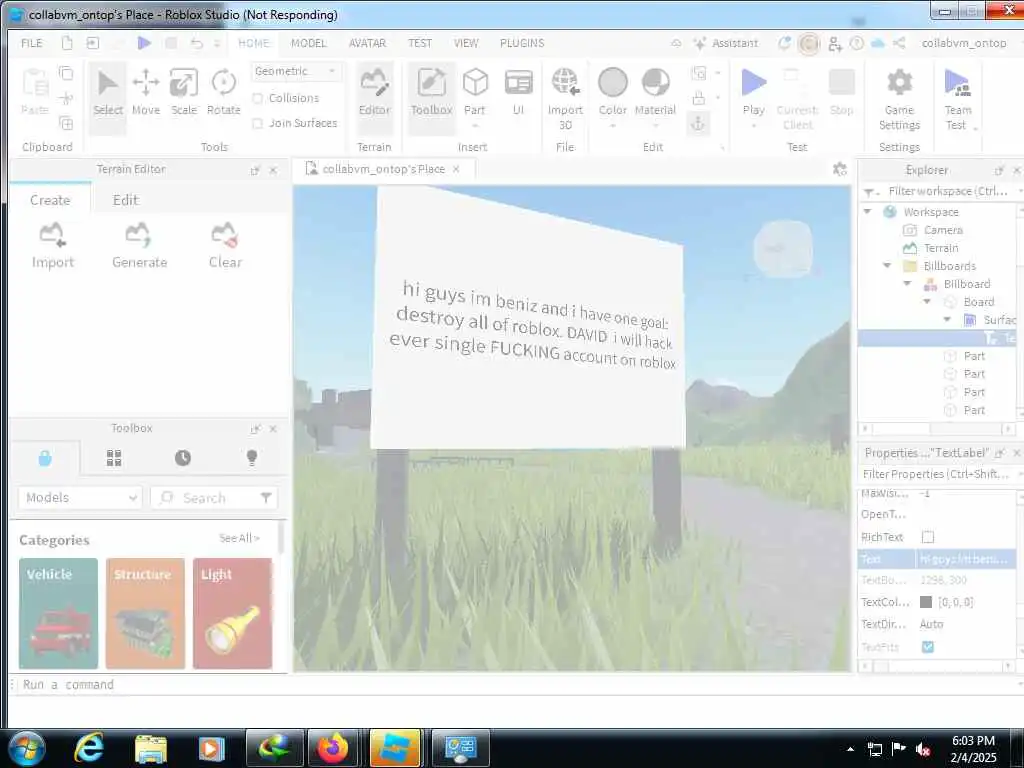Viewport: 1024px width, 768px height.
Task: Open the Geometric mode dropdown
Action: 296,71
